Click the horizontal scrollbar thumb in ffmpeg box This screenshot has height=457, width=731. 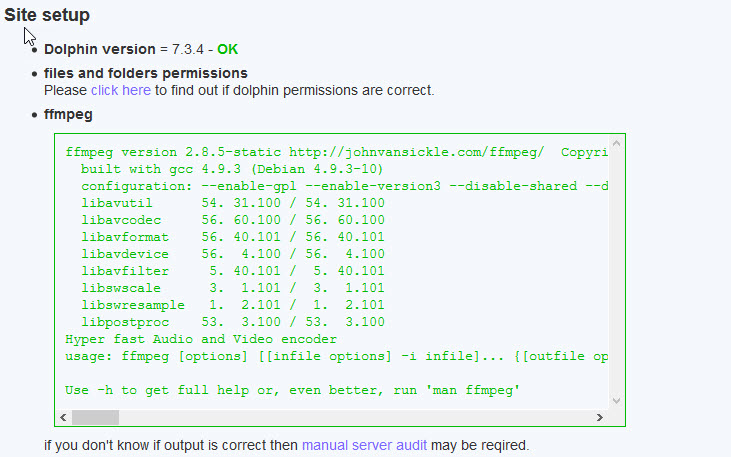point(95,417)
